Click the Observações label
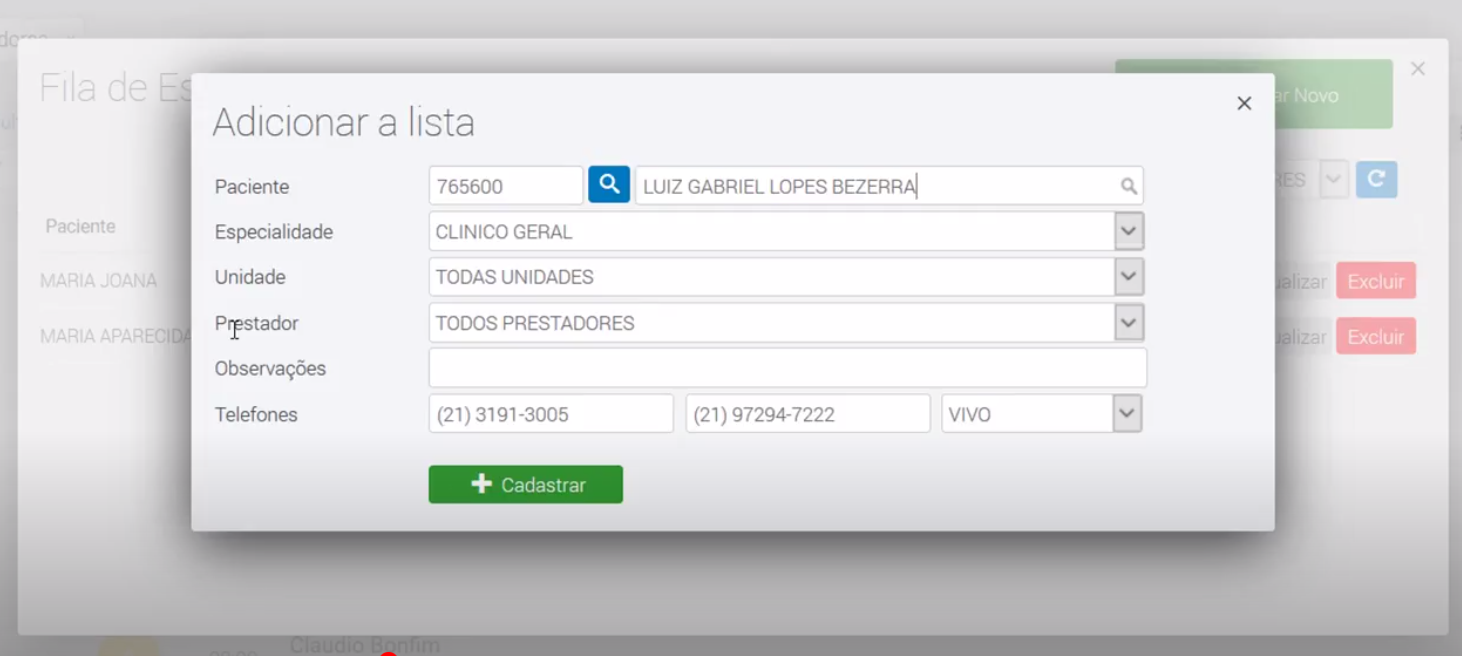The width and height of the screenshot is (1462, 656). click(271, 369)
